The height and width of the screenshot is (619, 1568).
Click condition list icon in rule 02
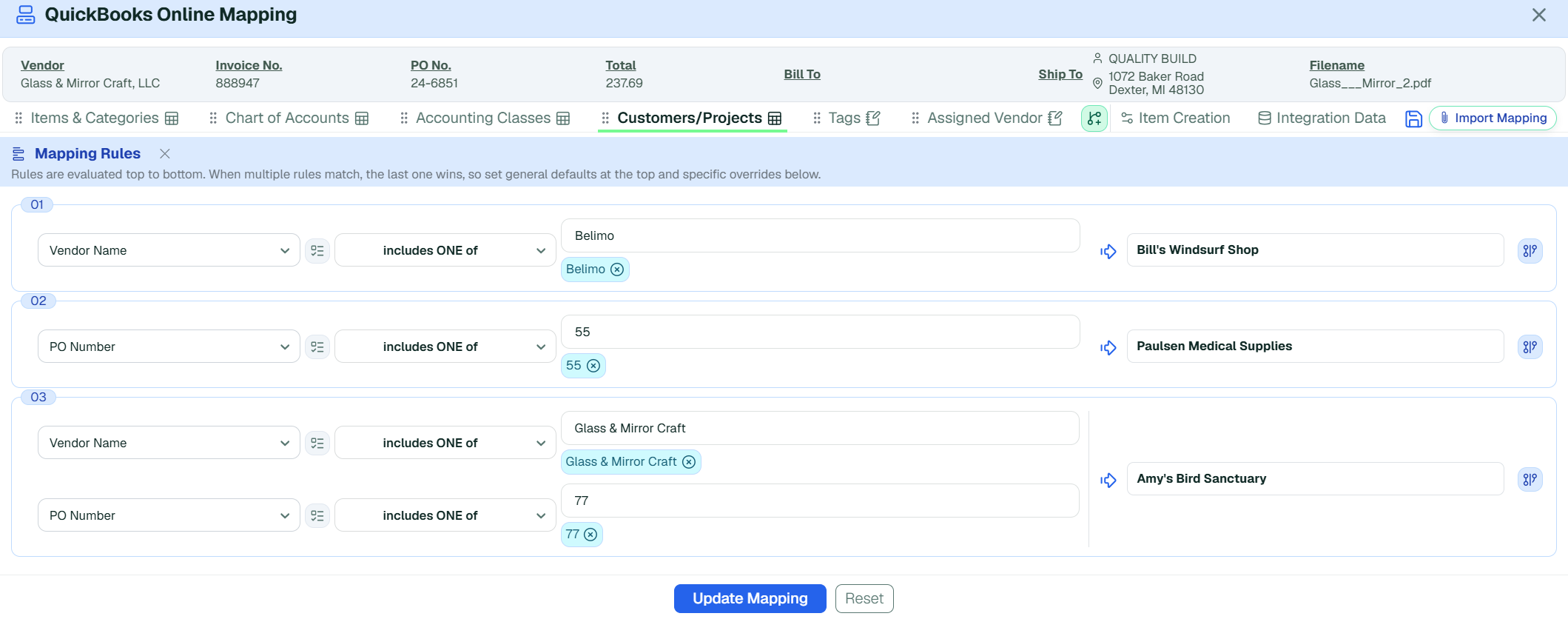click(317, 347)
